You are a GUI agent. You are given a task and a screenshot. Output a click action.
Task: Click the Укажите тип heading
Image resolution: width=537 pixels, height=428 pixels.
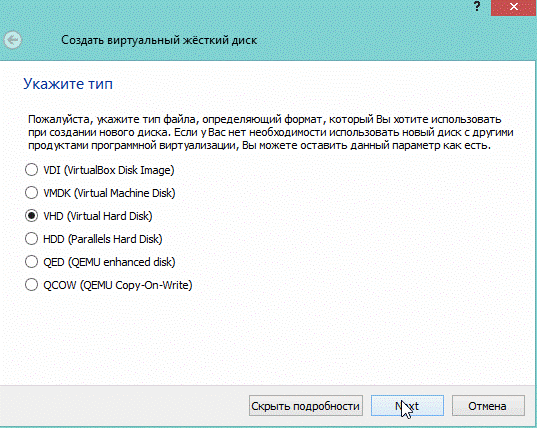[68, 84]
